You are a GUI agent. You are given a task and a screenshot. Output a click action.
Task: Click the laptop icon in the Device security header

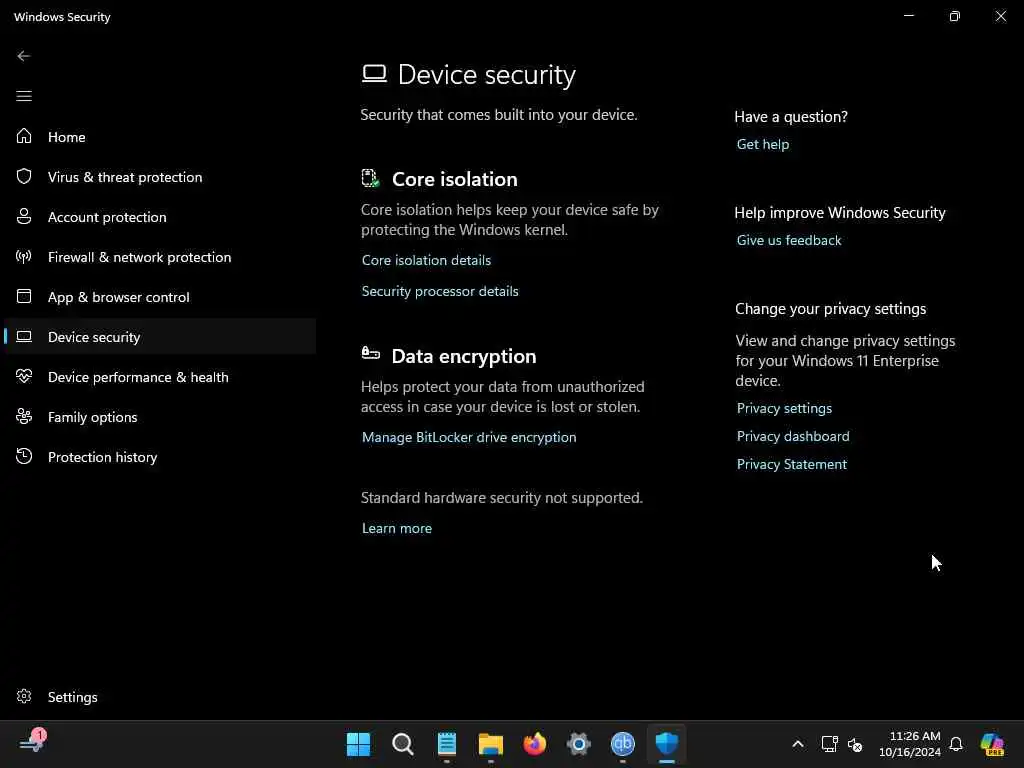(374, 73)
